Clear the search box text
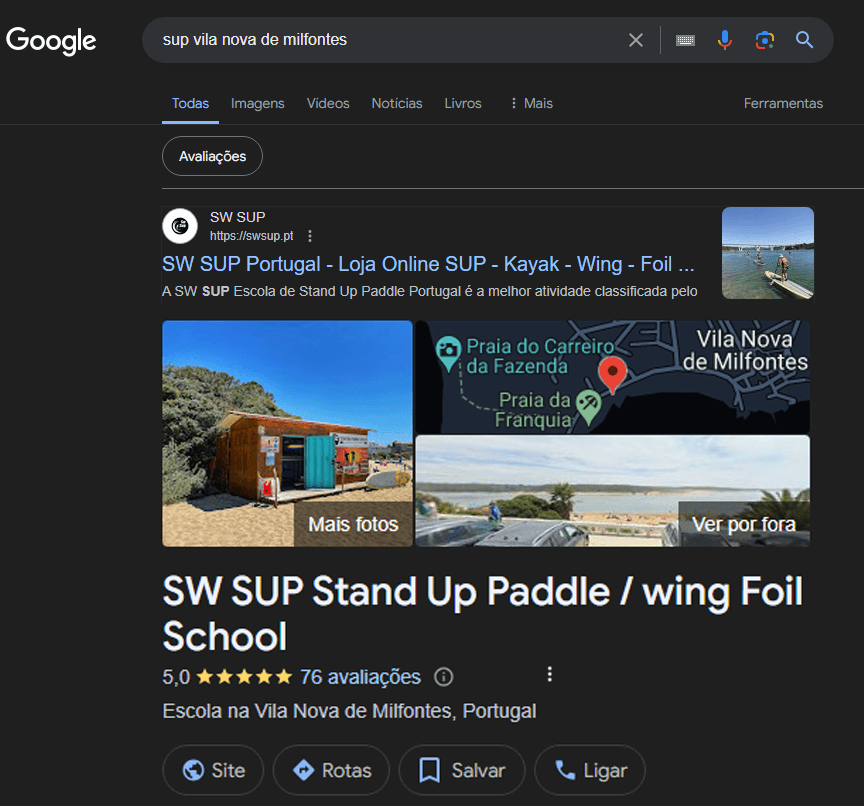 [636, 40]
